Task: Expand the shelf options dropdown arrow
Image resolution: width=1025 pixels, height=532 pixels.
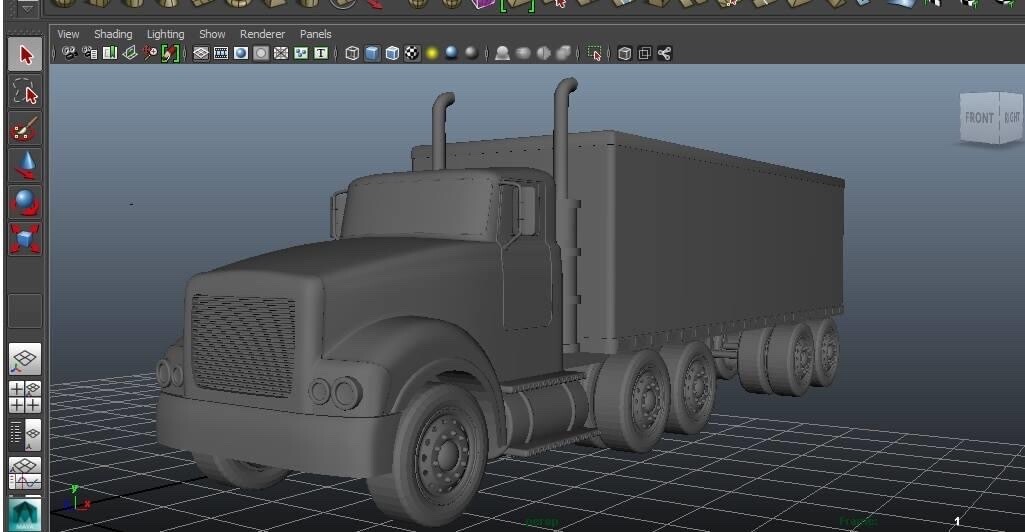Action: coord(27,9)
